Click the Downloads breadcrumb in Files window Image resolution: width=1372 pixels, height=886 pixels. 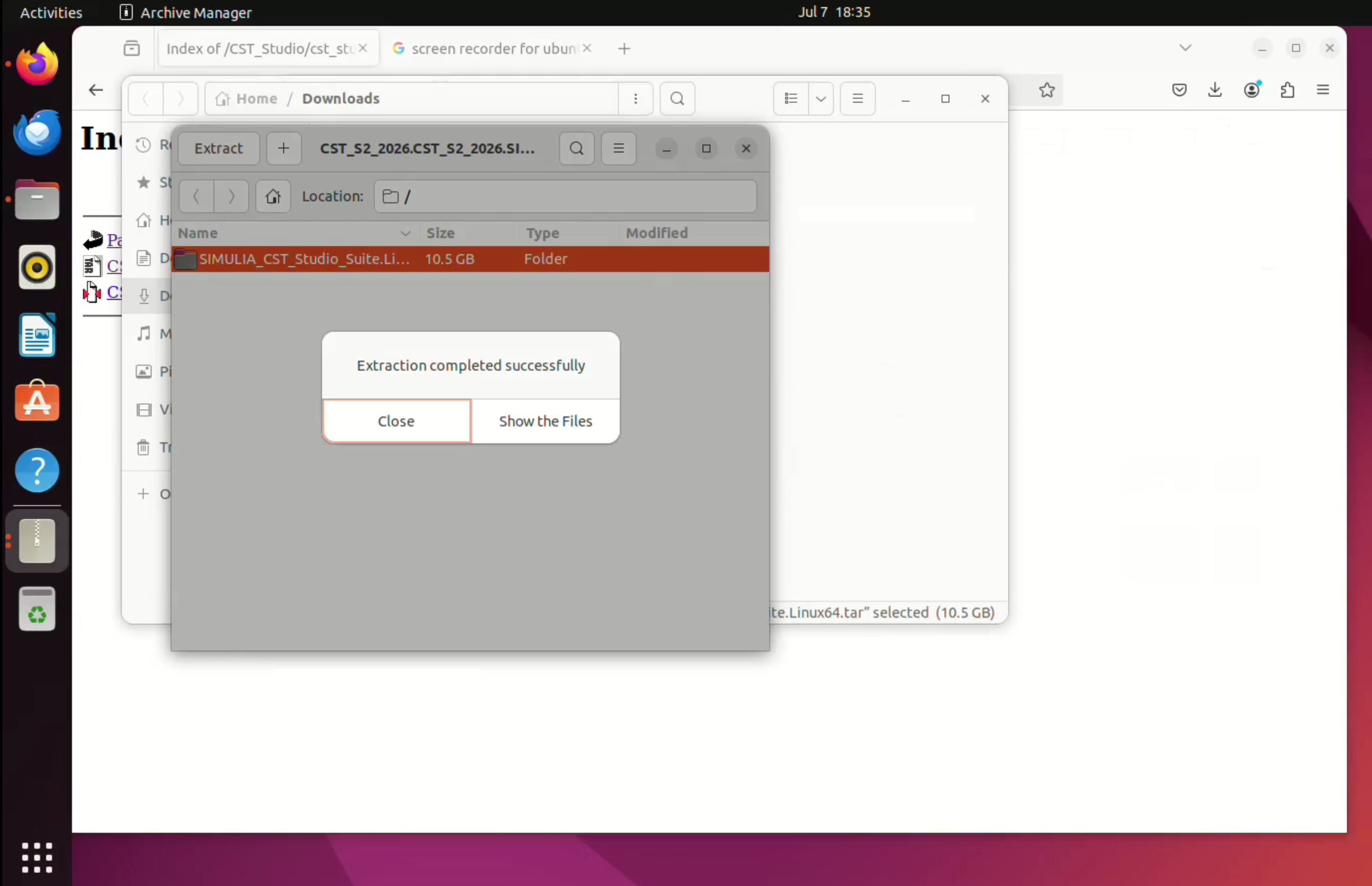click(x=340, y=99)
